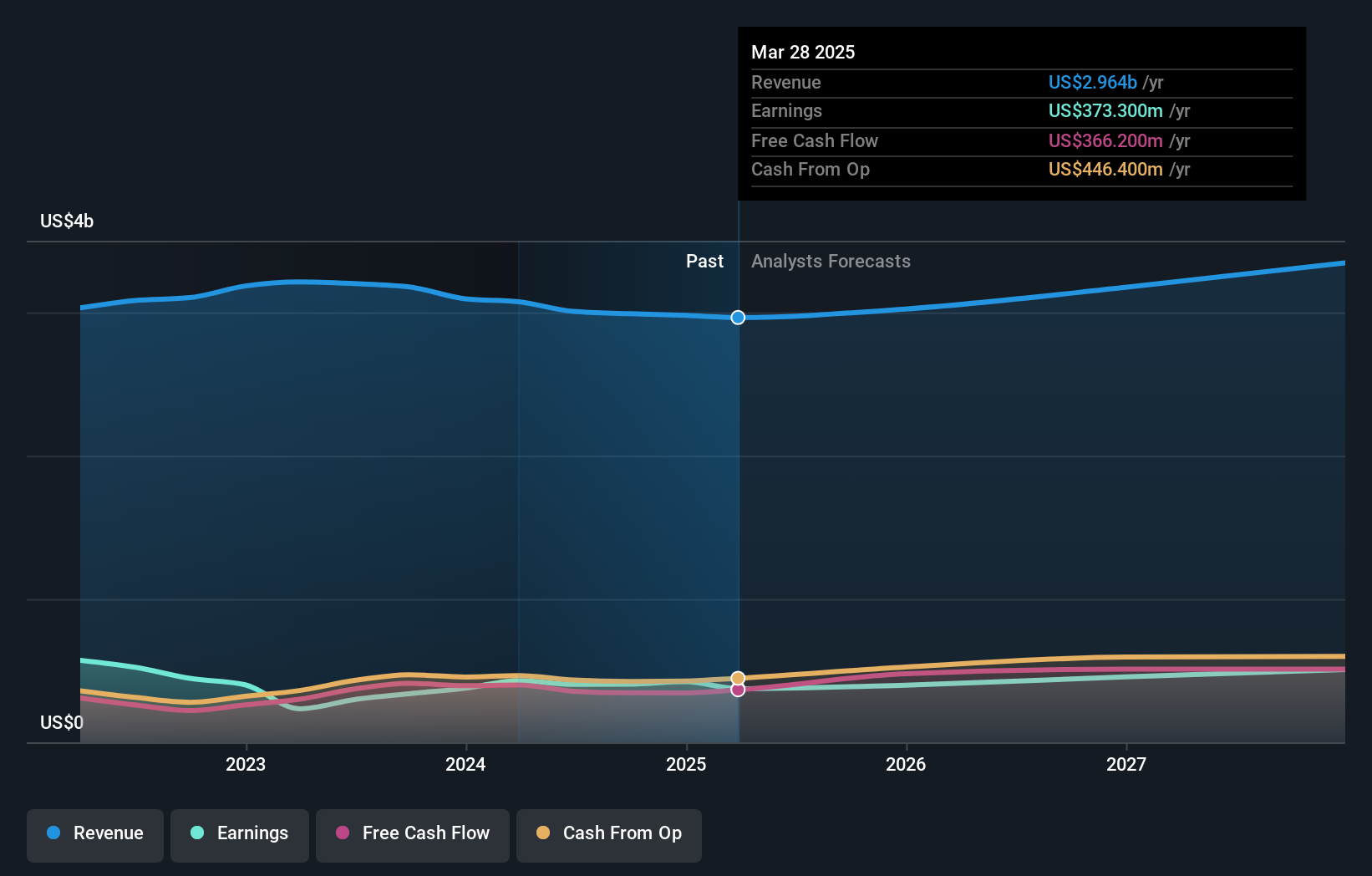Click the US$4b y-axis label
The width and height of the screenshot is (1372, 876).
67,221
